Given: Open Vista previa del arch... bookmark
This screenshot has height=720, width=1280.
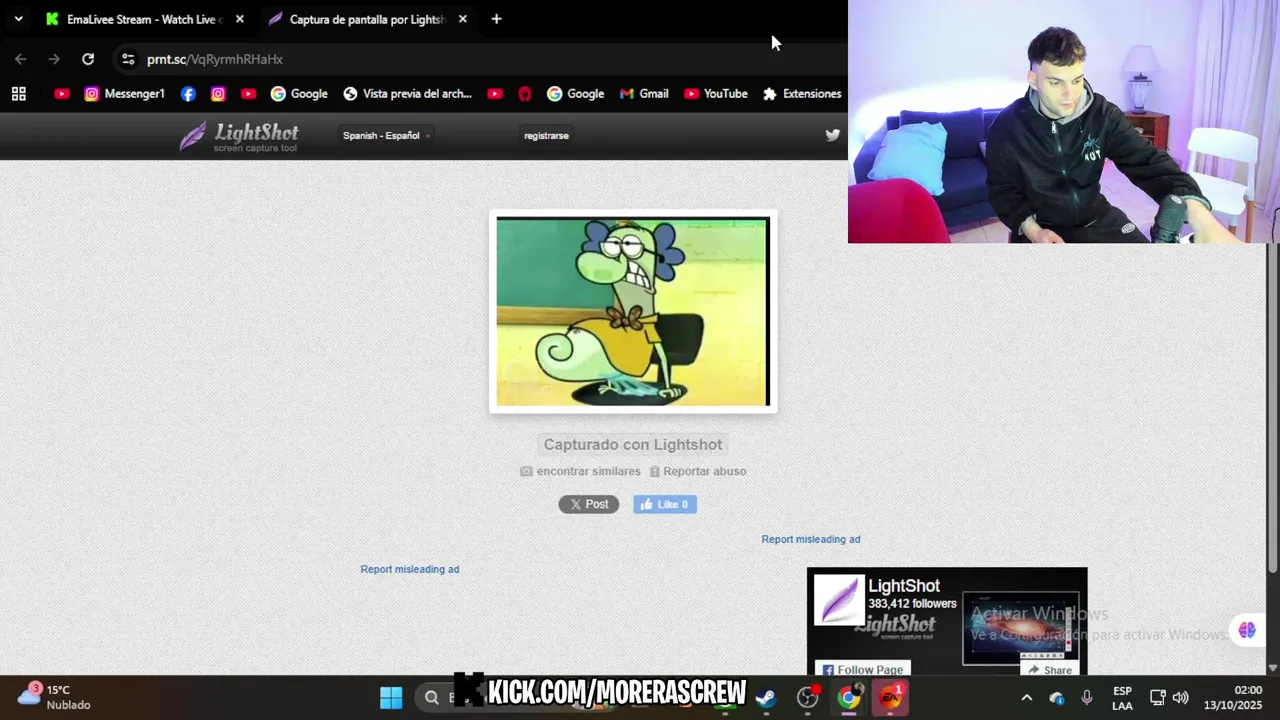Looking at the screenshot, I should coord(407,94).
